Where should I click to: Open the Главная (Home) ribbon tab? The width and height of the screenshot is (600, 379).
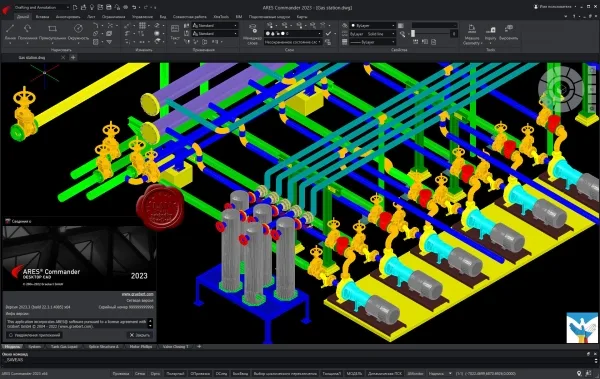click(23, 17)
